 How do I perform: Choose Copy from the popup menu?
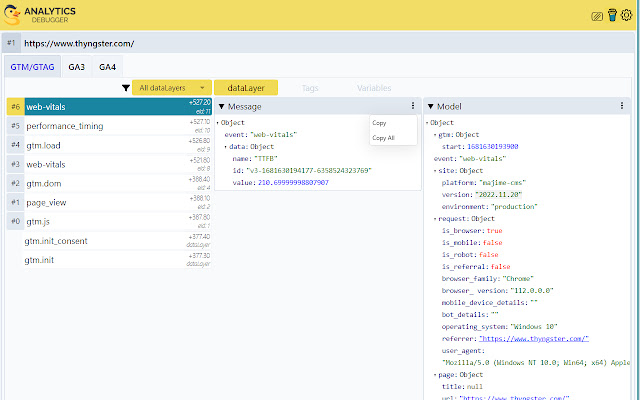[x=379, y=123]
